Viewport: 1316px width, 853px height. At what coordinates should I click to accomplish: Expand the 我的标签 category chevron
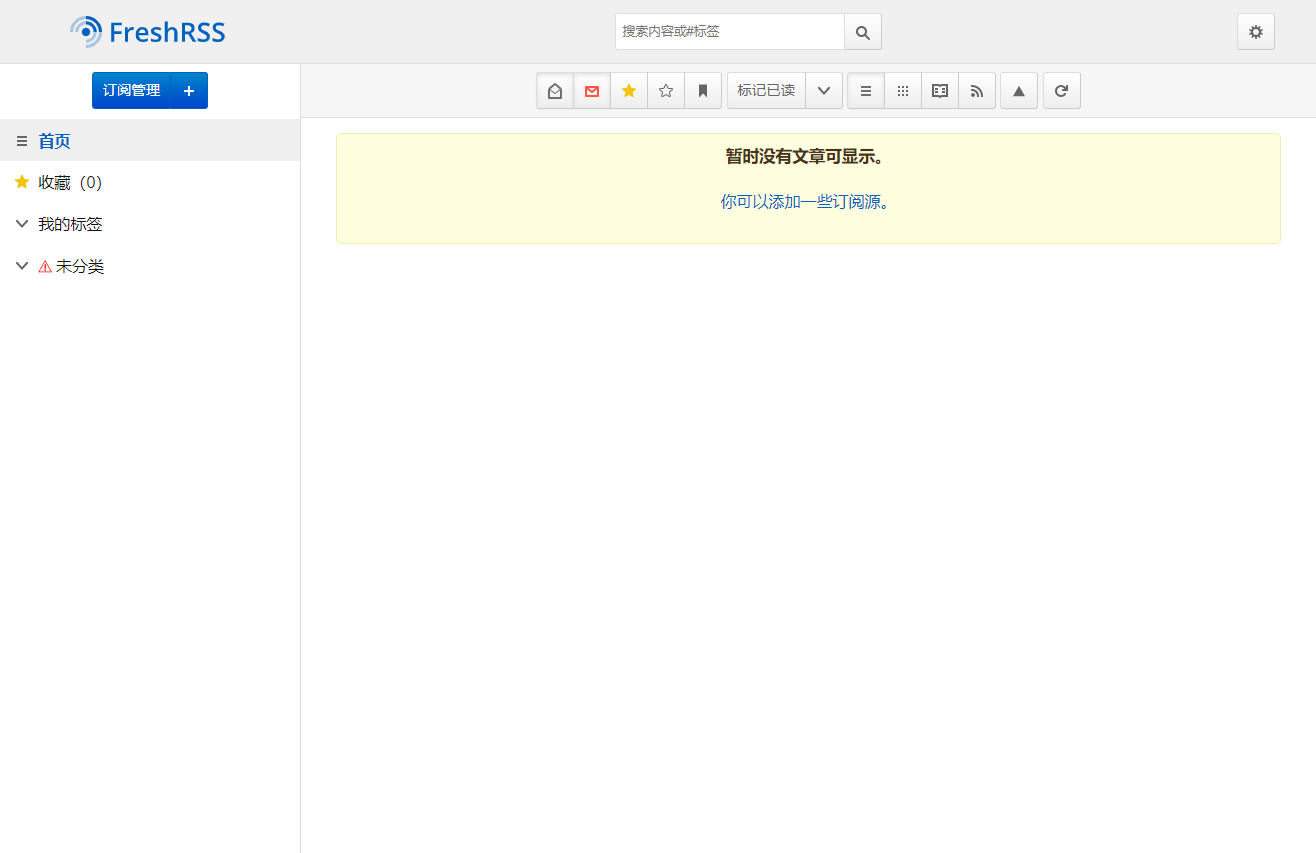pos(22,224)
